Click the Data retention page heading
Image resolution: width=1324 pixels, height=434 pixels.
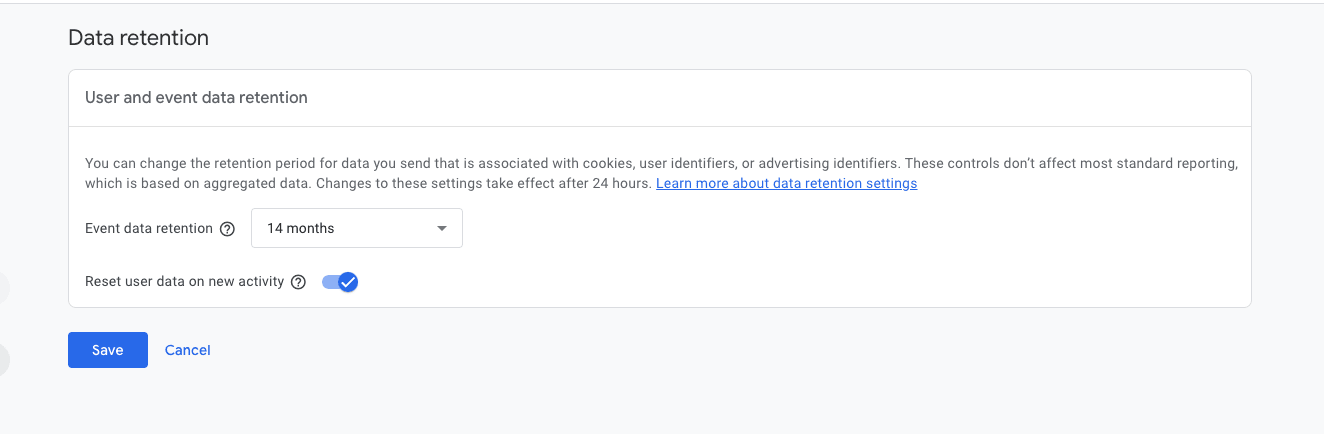point(138,38)
